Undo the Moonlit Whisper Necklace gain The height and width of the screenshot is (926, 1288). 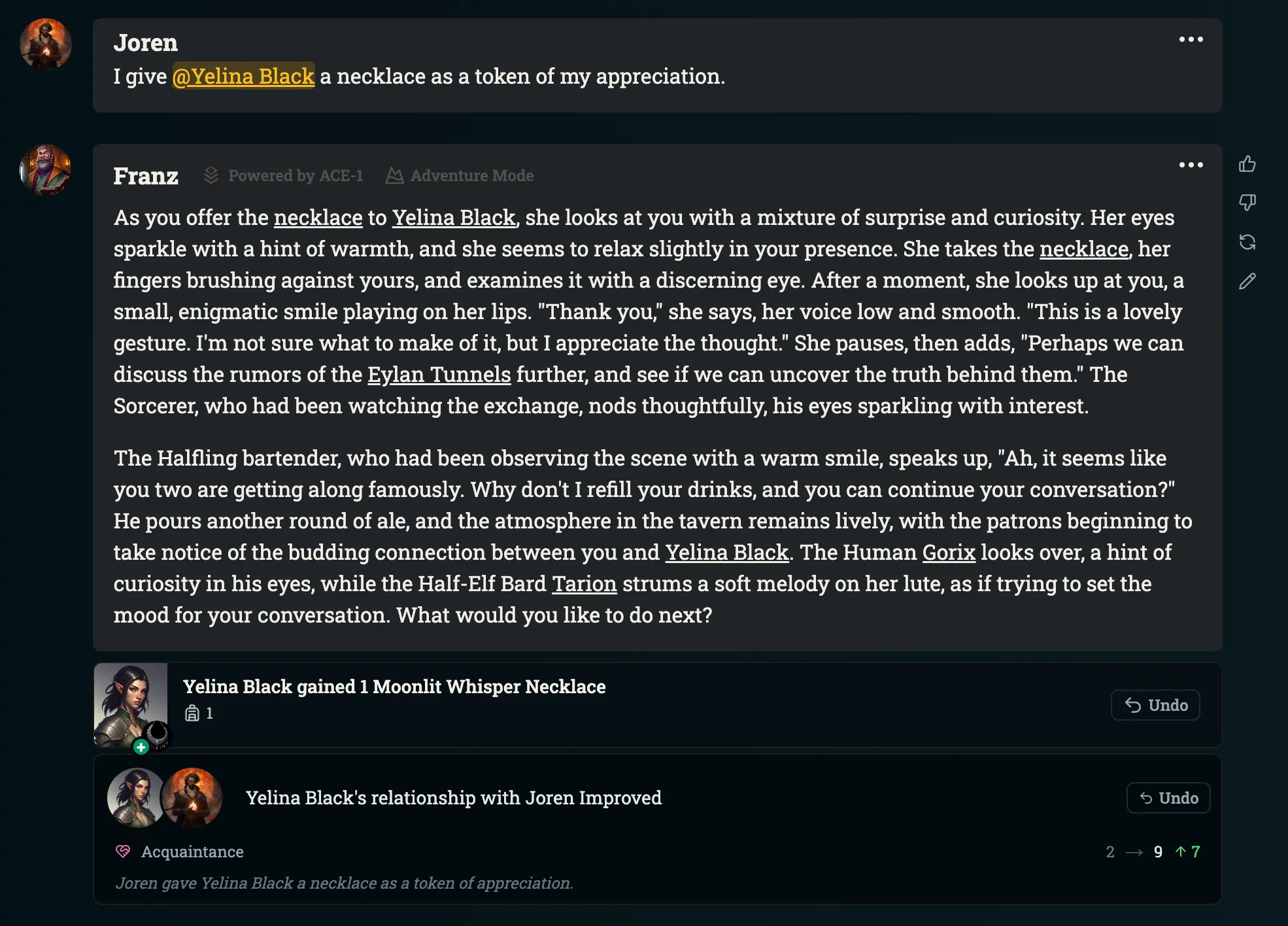1155,705
